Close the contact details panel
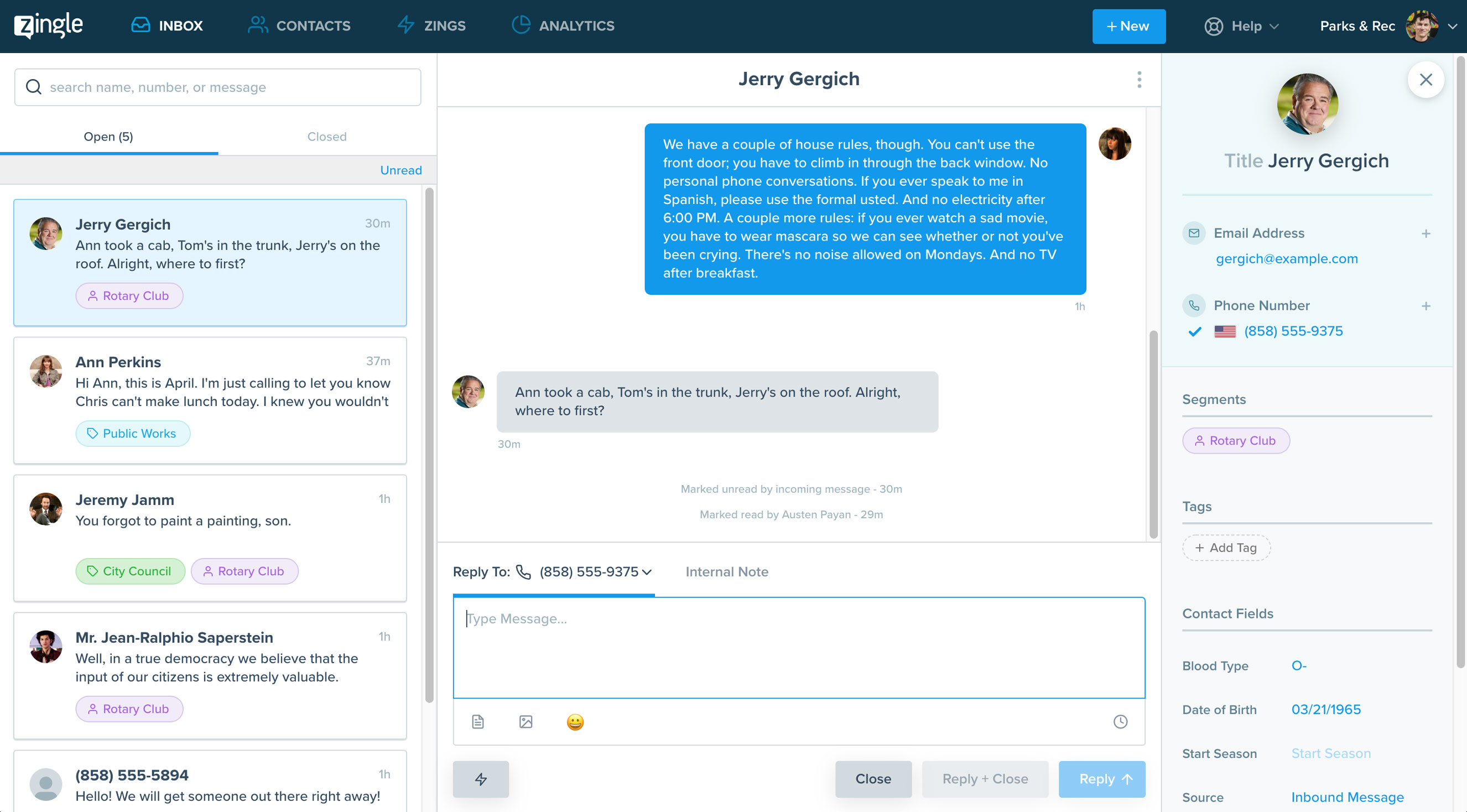The width and height of the screenshot is (1467, 812). click(x=1426, y=80)
